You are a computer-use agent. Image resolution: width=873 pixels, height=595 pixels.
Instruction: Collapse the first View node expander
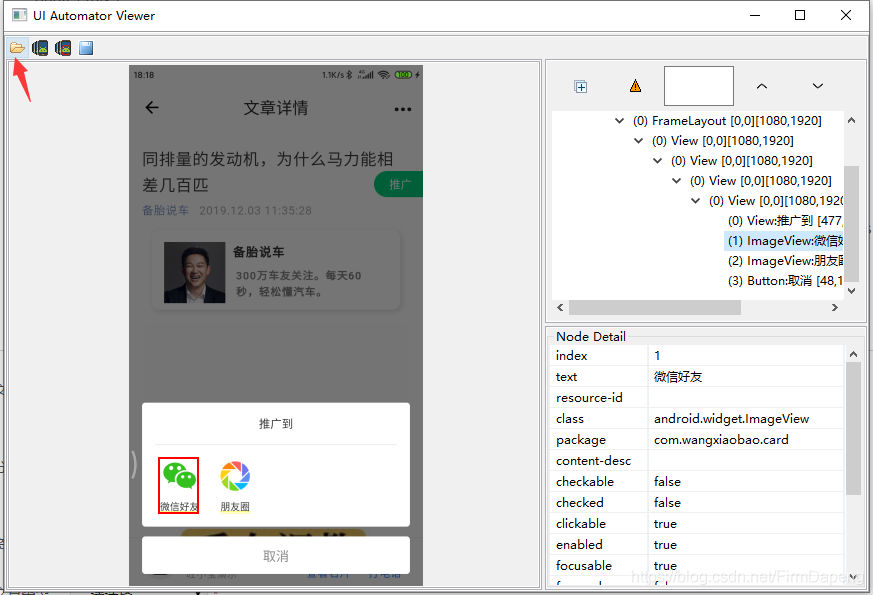[x=638, y=140]
